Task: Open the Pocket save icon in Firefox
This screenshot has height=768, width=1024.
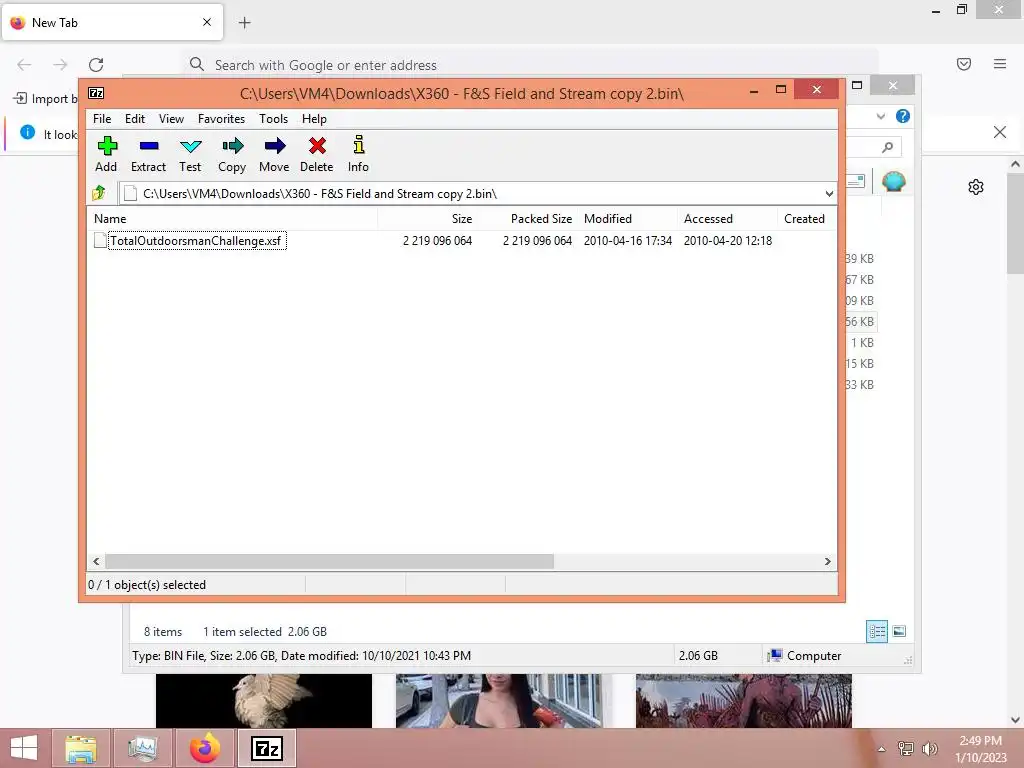Action: tap(964, 64)
